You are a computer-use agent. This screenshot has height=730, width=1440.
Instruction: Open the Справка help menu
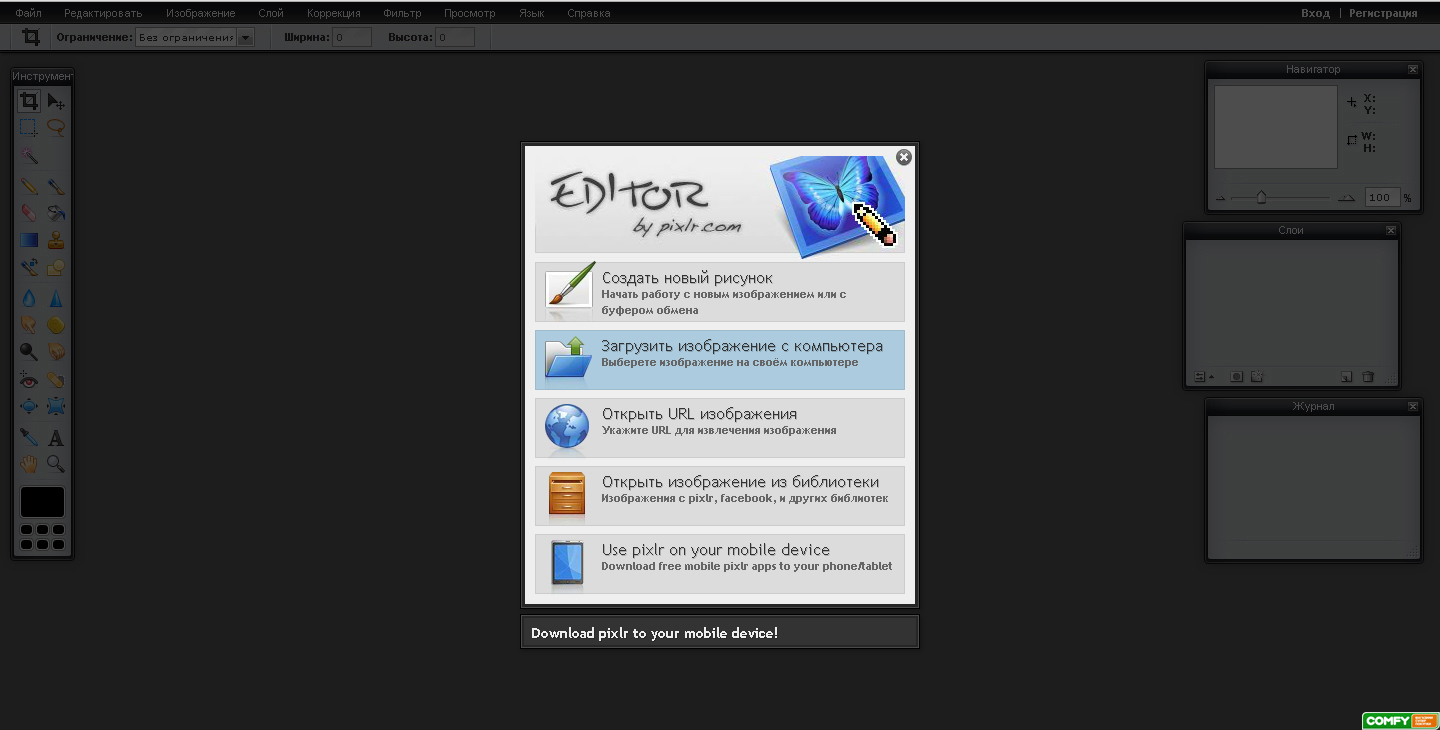pos(589,13)
